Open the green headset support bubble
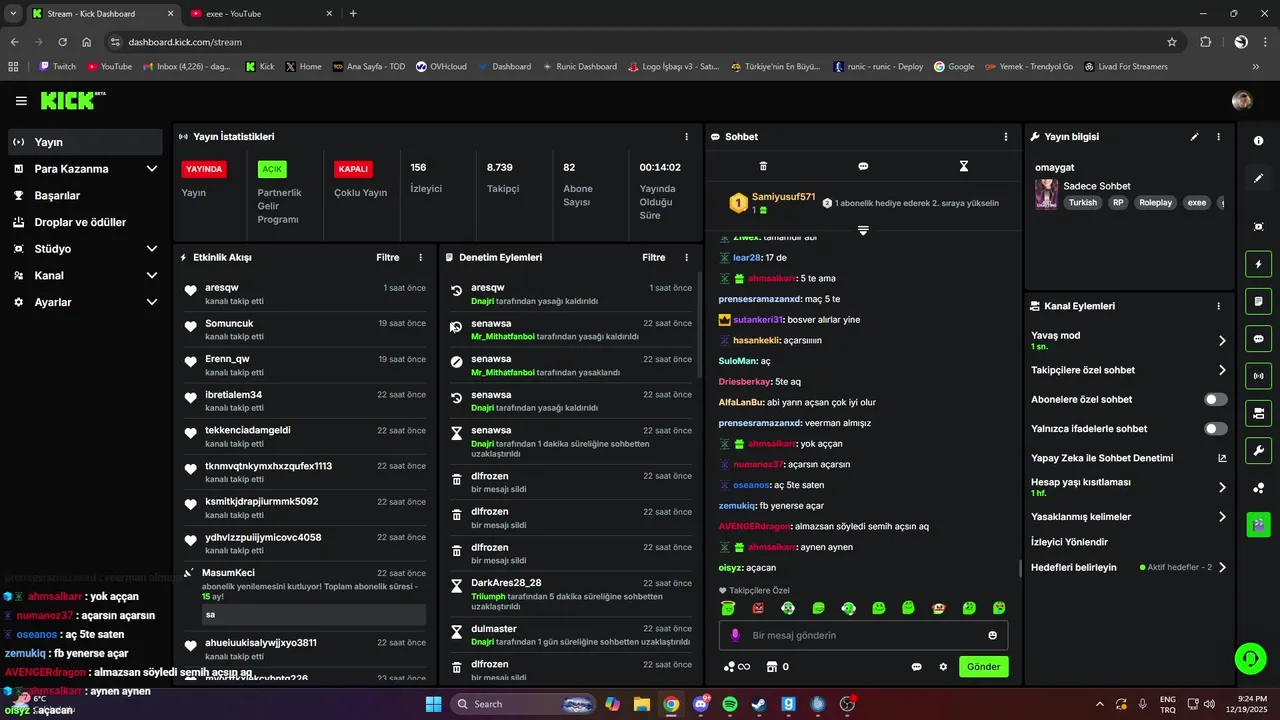This screenshot has width=1280, height=720. (x=1250, y=658)
